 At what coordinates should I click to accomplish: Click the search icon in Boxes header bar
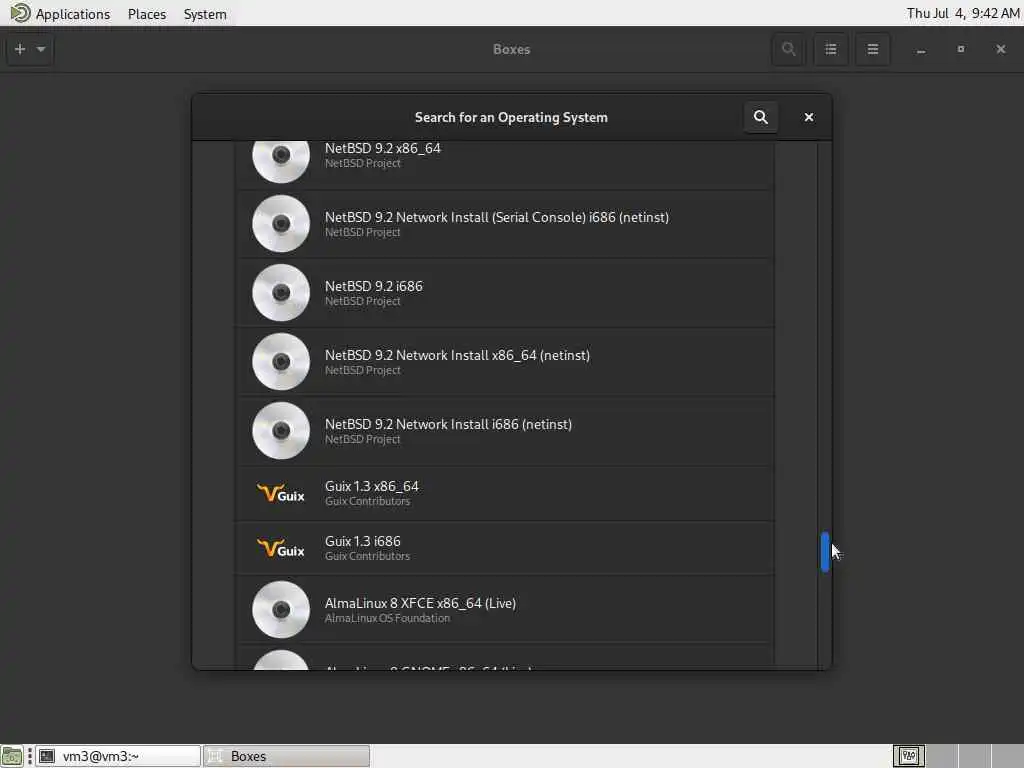(x=788, y=49)
